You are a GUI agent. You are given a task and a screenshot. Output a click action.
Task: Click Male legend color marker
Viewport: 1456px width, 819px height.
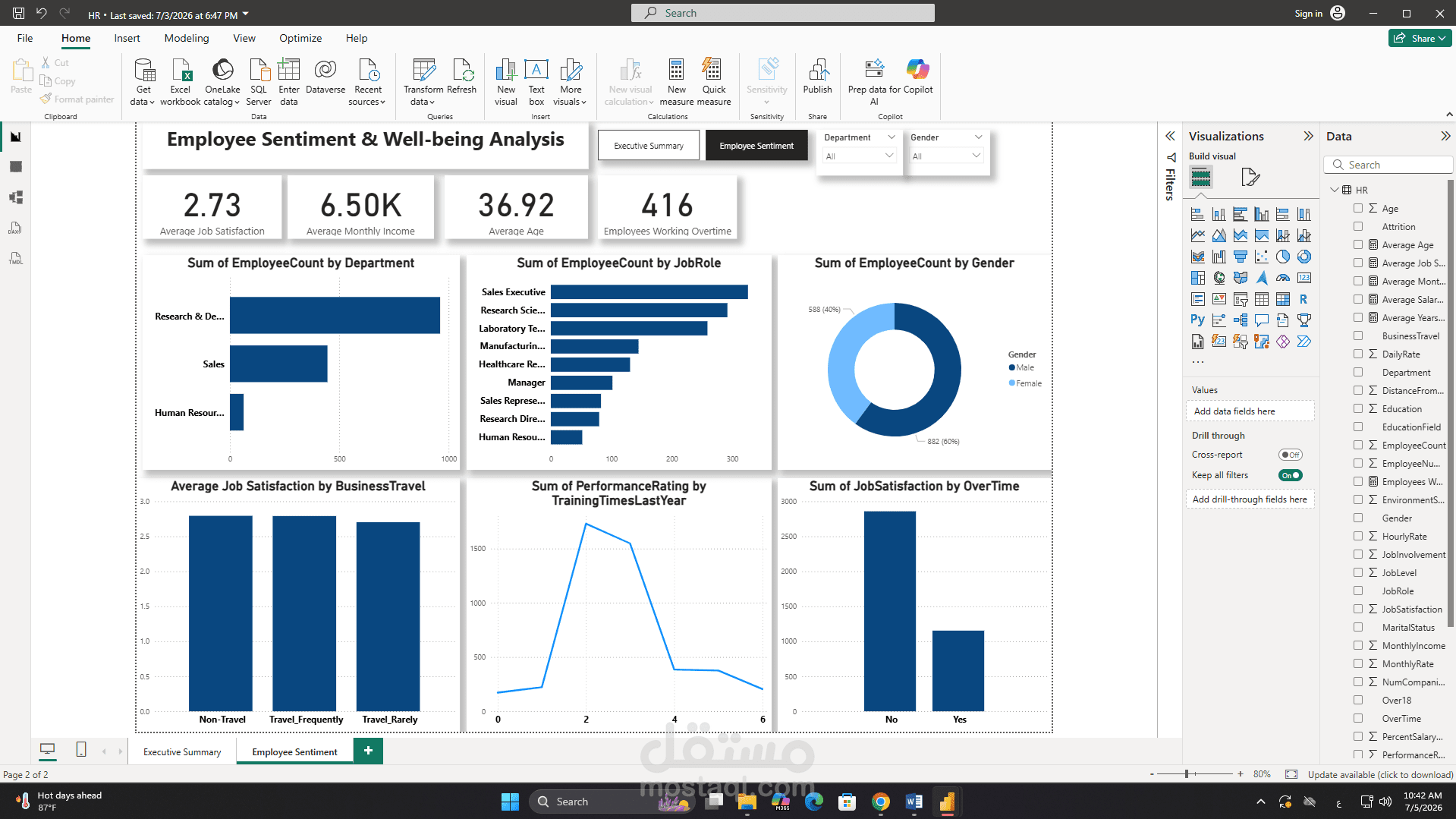1012,367
